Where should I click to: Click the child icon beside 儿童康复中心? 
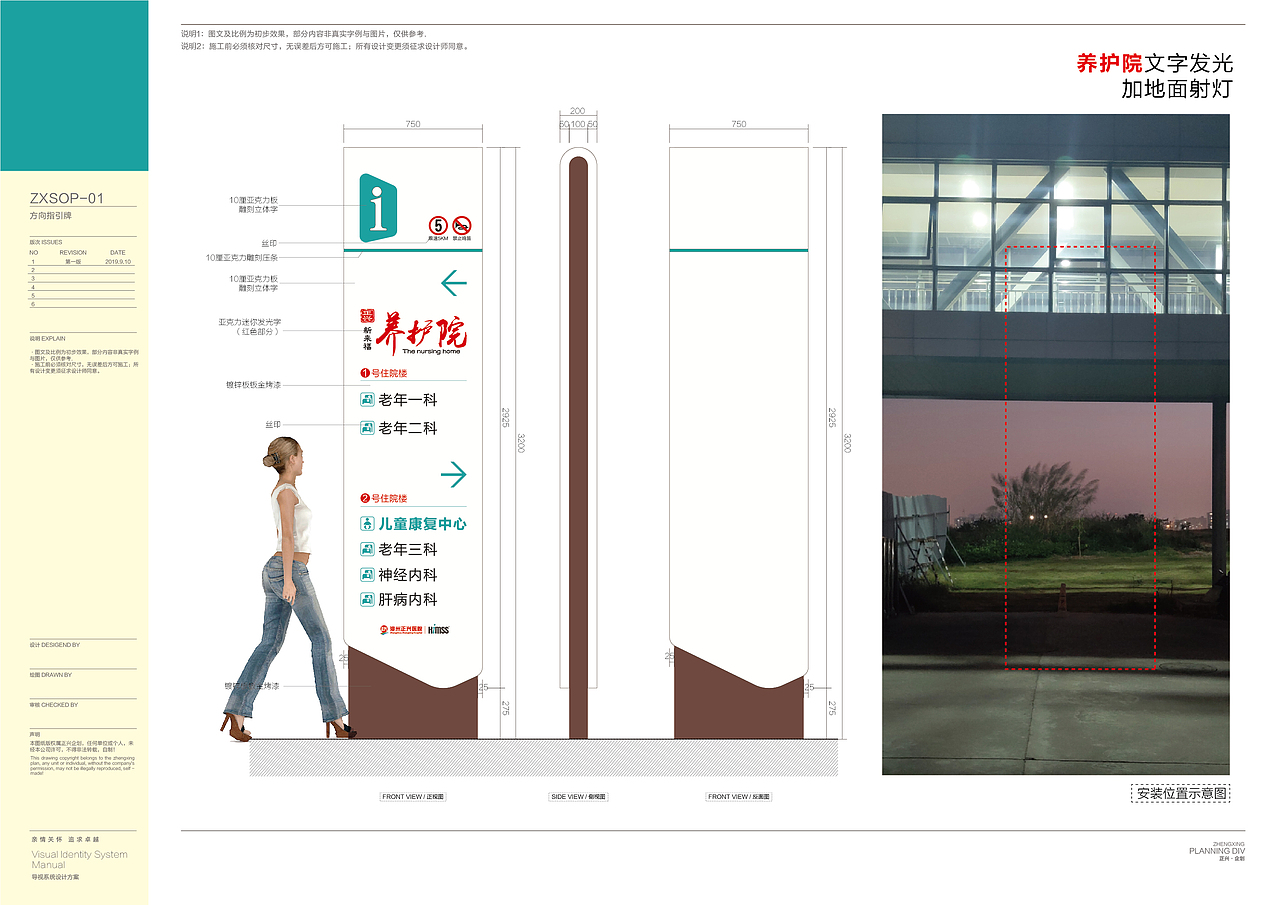367,523
